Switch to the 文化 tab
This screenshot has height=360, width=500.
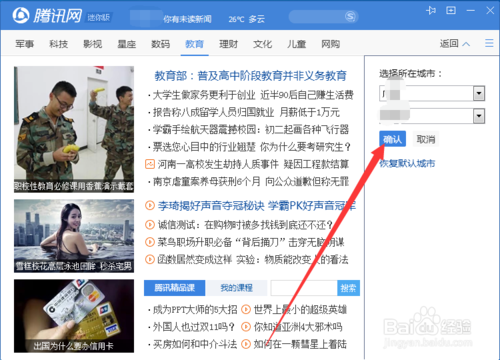(x=262, y=44)
